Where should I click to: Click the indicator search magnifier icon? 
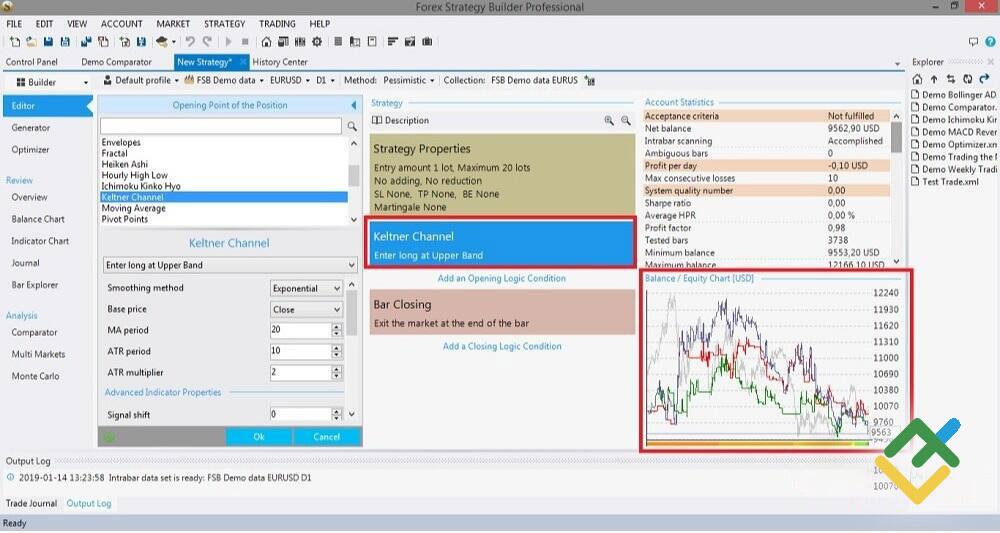coord(352,127)
